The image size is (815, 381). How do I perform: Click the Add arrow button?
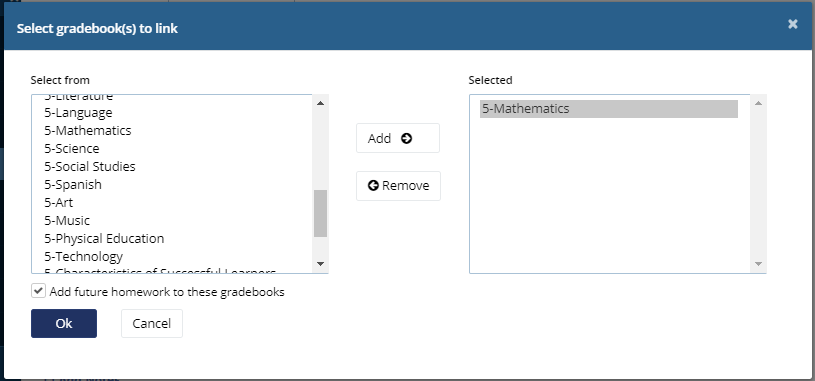[x=398, y=138]
